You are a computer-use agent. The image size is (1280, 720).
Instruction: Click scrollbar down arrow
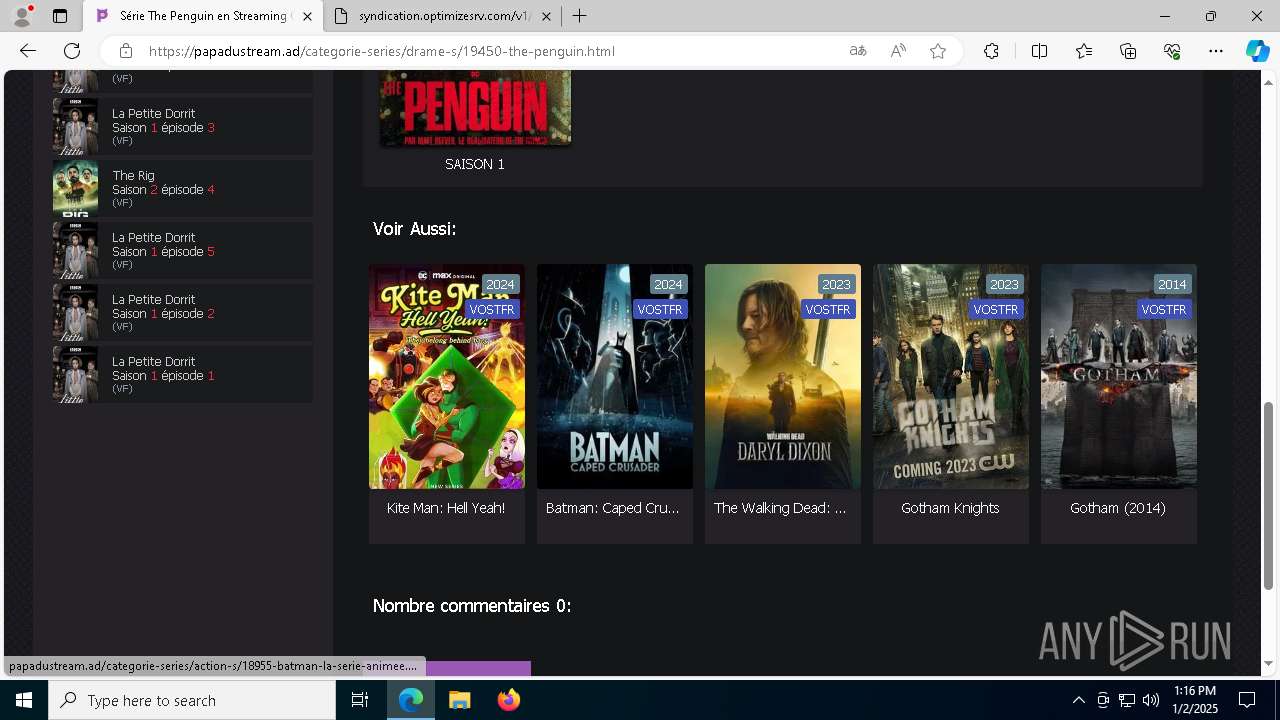click(1269, 664)
